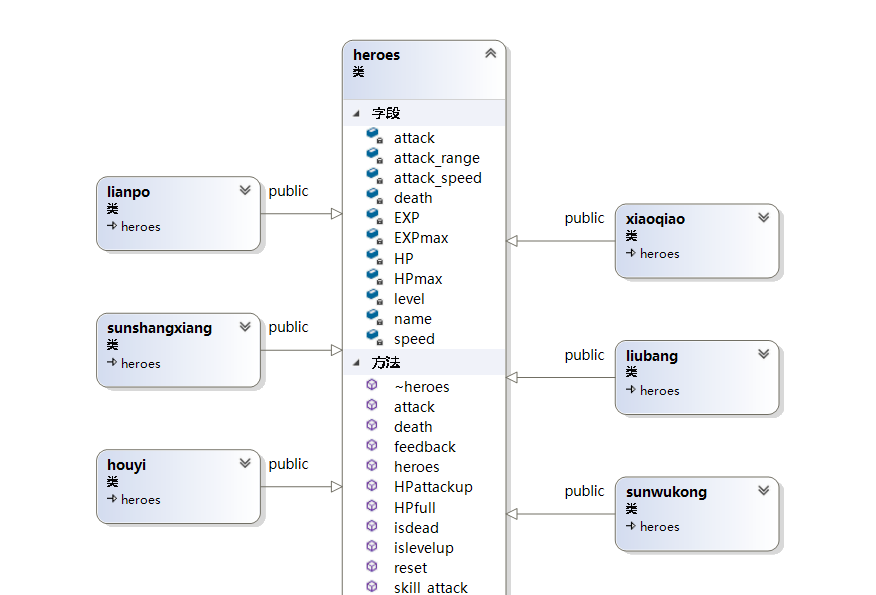Image resolution: width=876 pixels, height=595 pixels.
Task: Collapse the heroes class box
Action: click(x=491, y=54)
